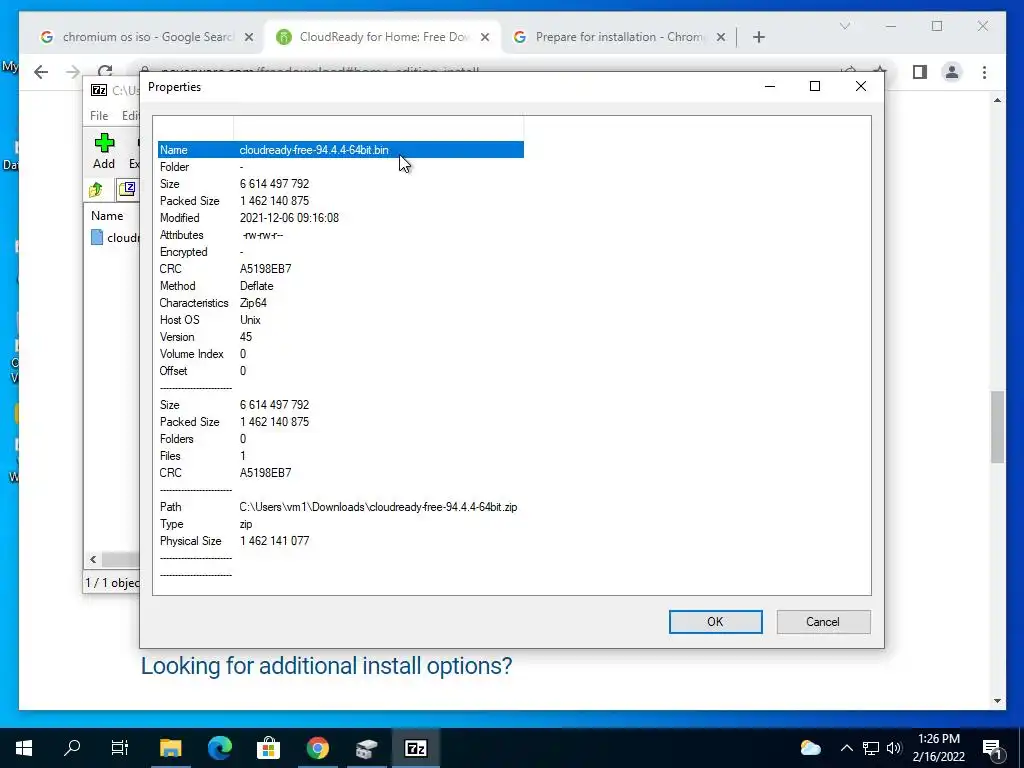1024x768 pixels.
Task: Open the 7-Zip taskbar button
Action: tap(415, 748)
